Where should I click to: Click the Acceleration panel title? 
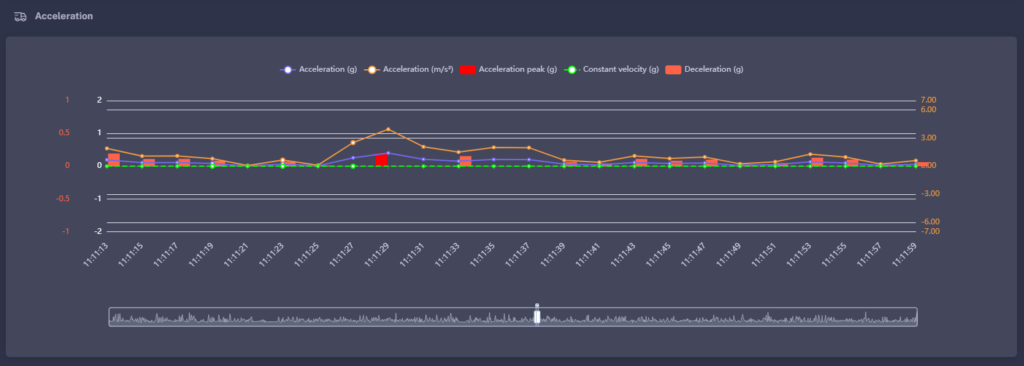(x=63, y=16)
